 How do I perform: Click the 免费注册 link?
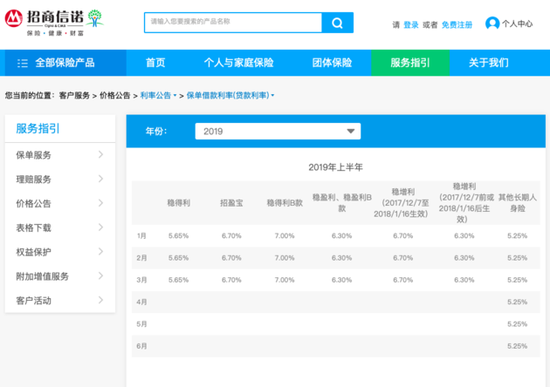(x=457, y=25)
